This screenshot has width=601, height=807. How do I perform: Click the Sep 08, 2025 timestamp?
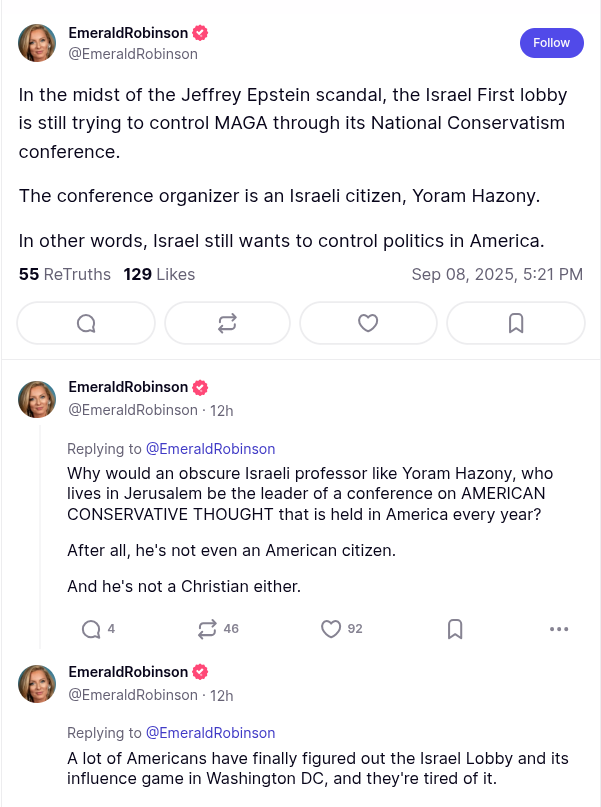(497, 274)
